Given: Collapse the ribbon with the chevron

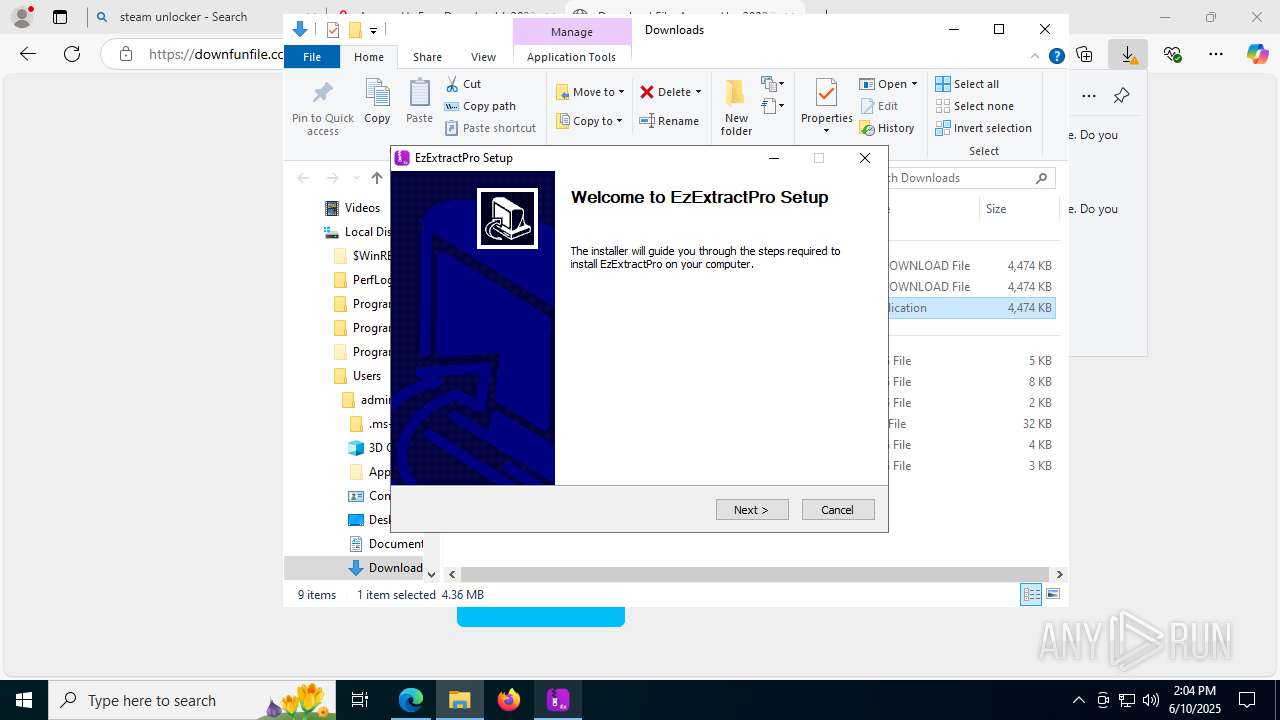Looking at the screenshot, I should pos(1035,56).
